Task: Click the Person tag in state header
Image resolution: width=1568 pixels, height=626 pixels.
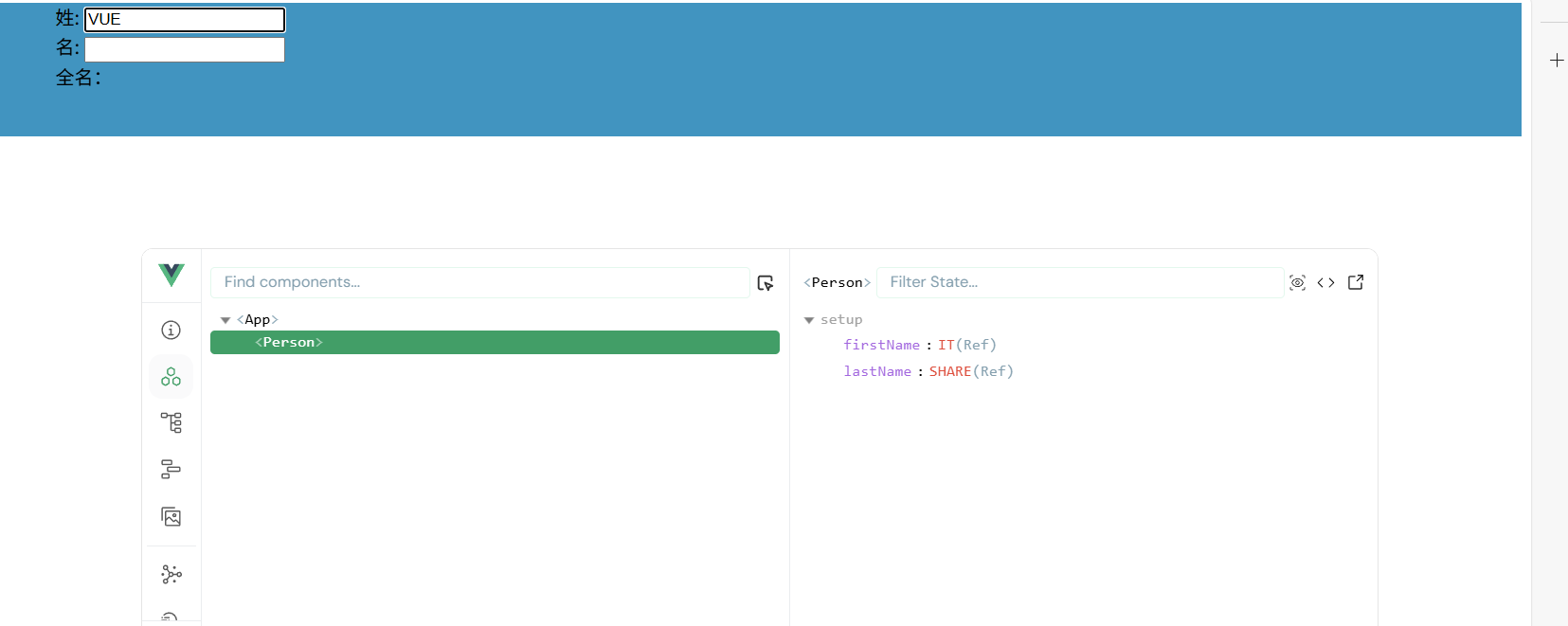Action: [838, 282]
